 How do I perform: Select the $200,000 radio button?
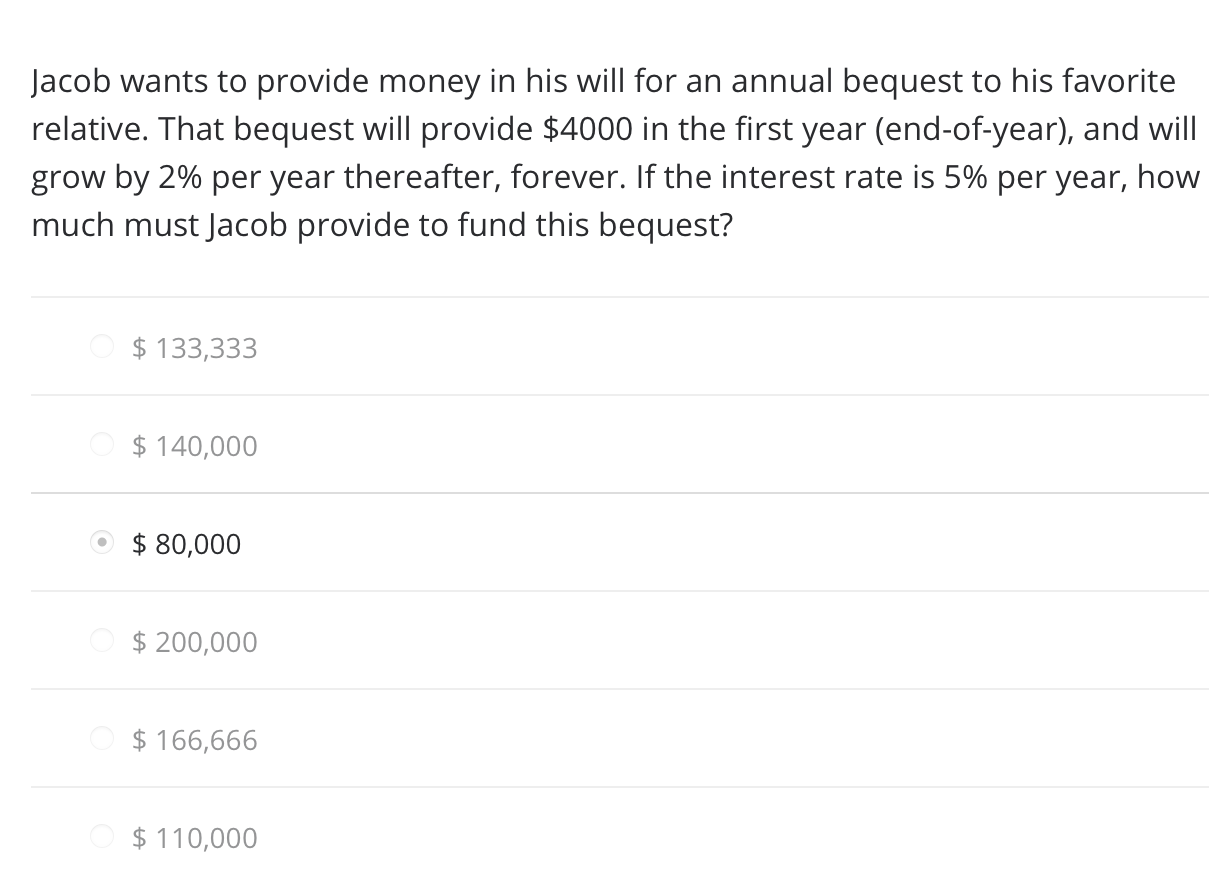(x=102, y=641)
